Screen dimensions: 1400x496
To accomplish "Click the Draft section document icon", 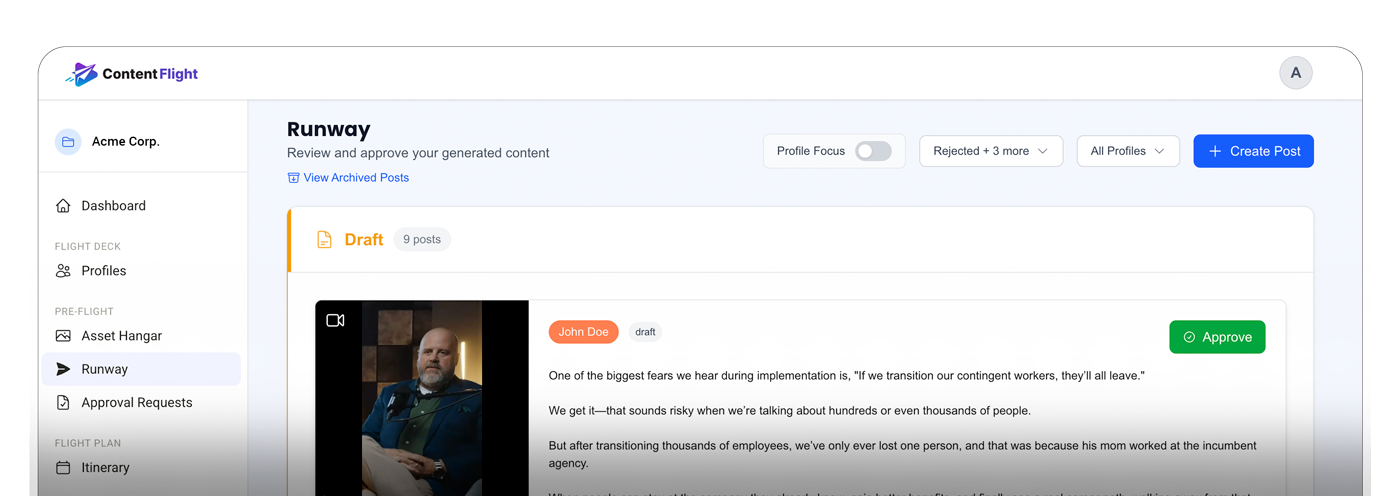I will 324,240.
